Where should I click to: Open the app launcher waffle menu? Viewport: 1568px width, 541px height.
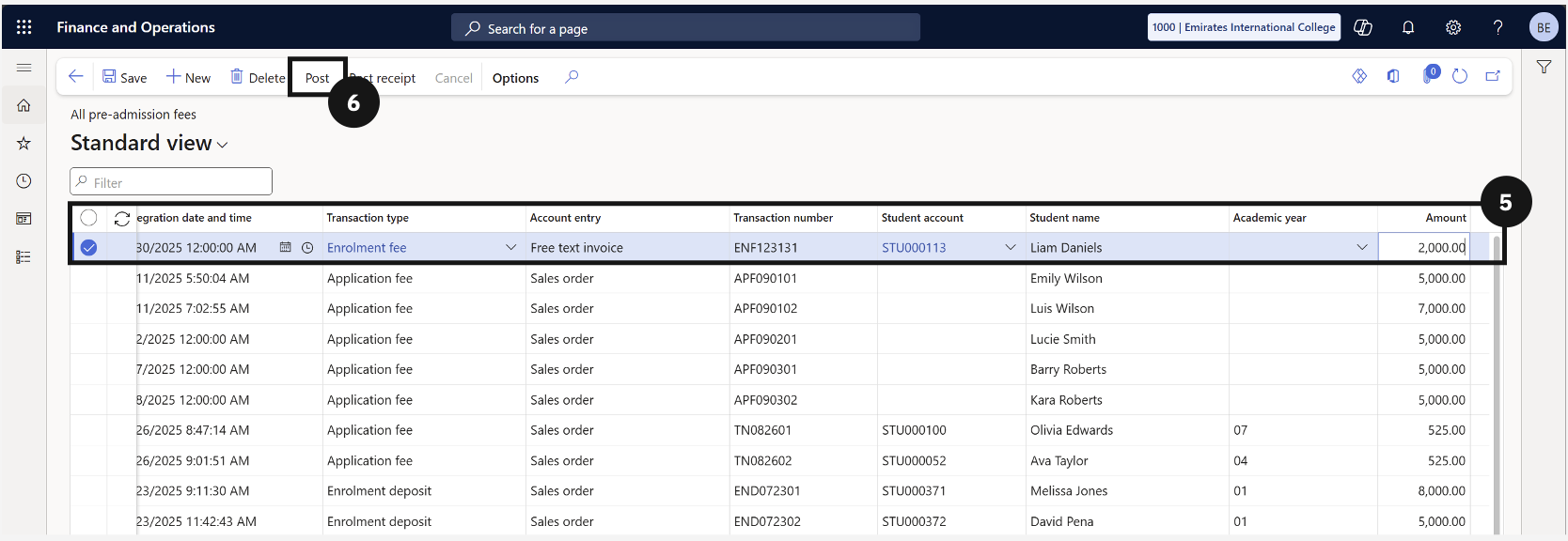(x=24, y=27)
